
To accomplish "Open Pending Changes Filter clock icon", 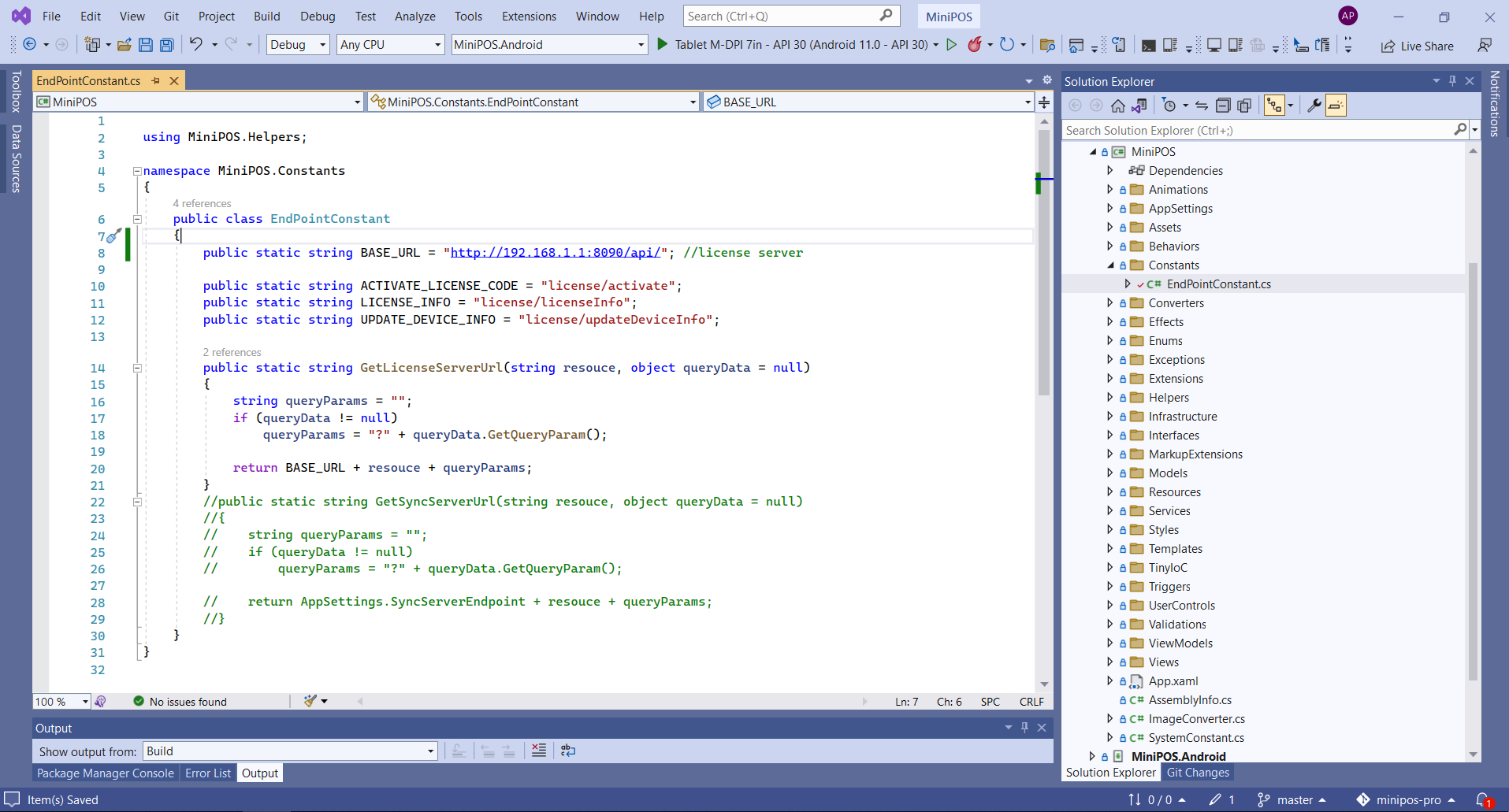I will pyautogui.click(x=1169, y=106).
